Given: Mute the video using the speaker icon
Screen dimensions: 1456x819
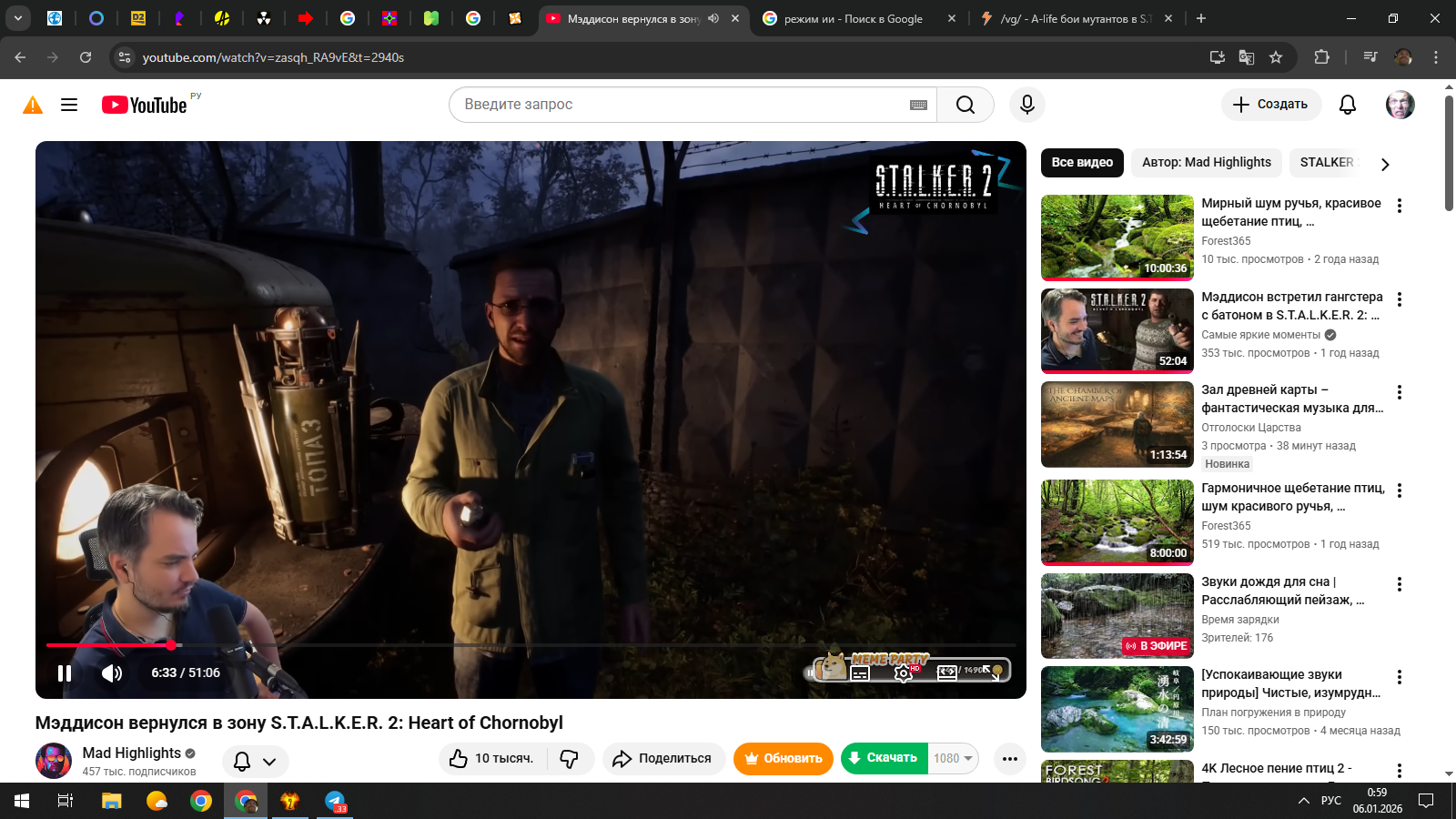Looking at the screenshot, I should [112, 673].
